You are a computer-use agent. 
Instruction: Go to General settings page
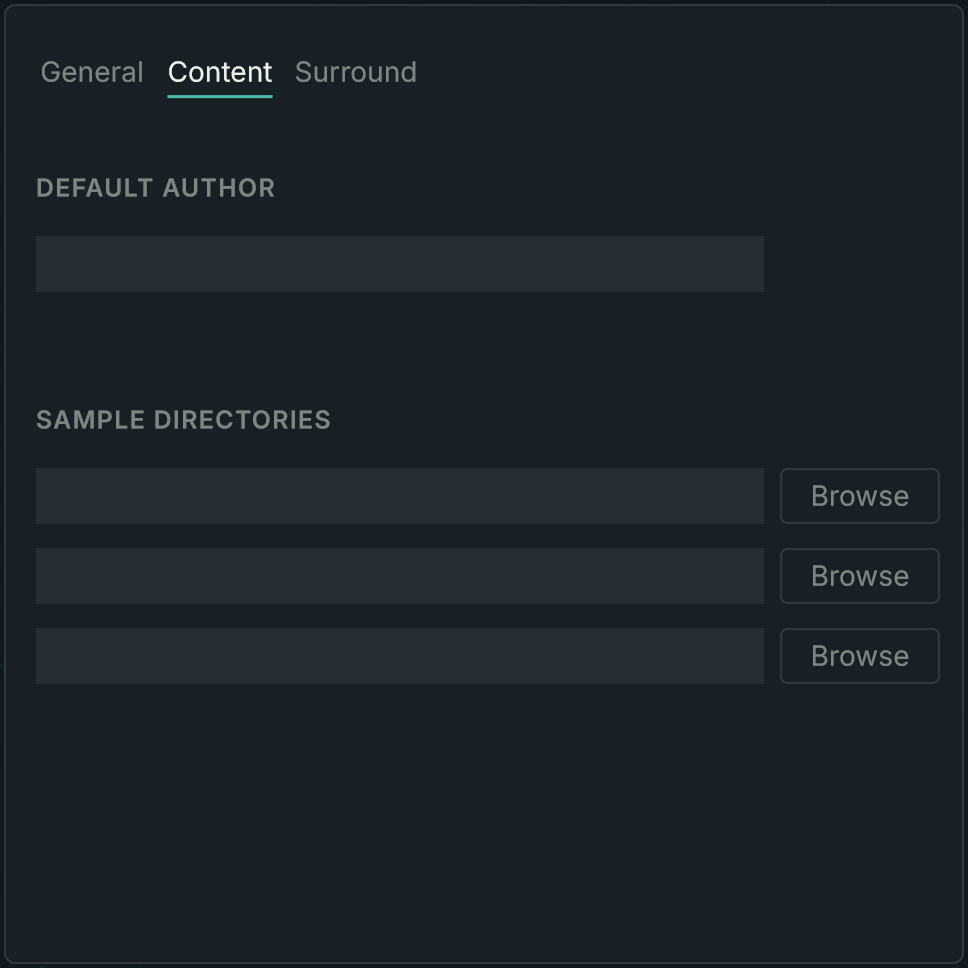coord(92,72)
